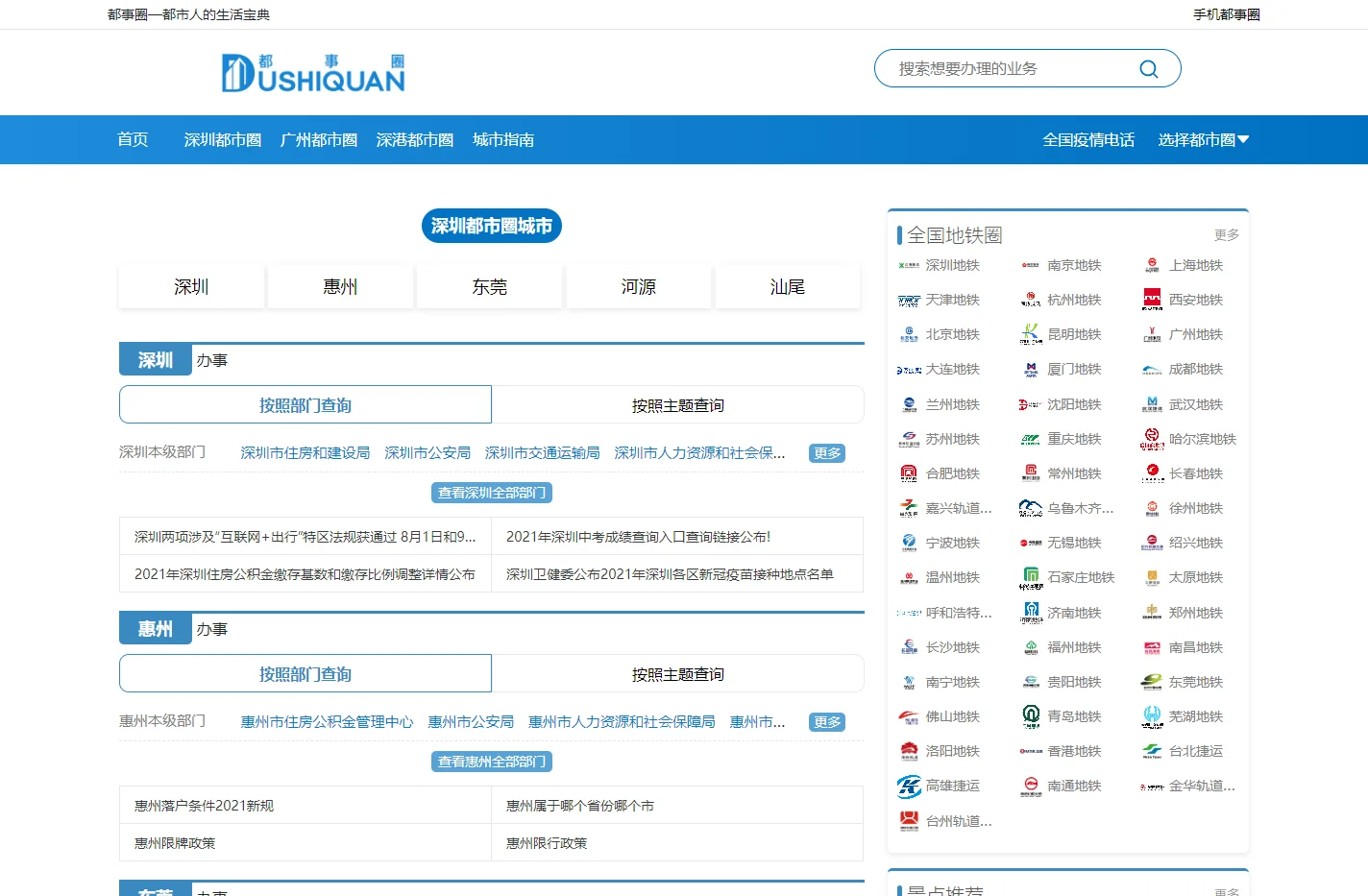Choose the 汕尾 city card
1368x896 pixels.
788,287
